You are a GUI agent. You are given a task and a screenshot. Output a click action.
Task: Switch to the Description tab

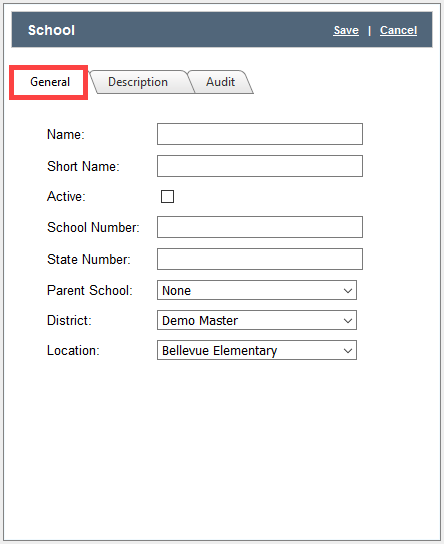[138, 82]
